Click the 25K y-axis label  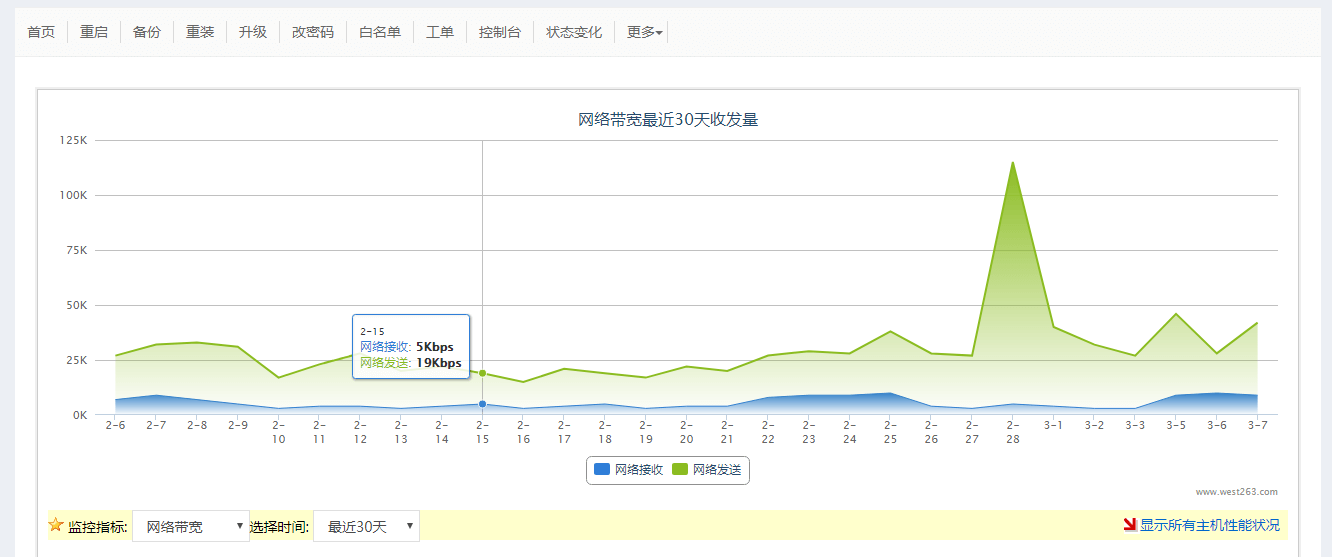[x=77, y=360]
